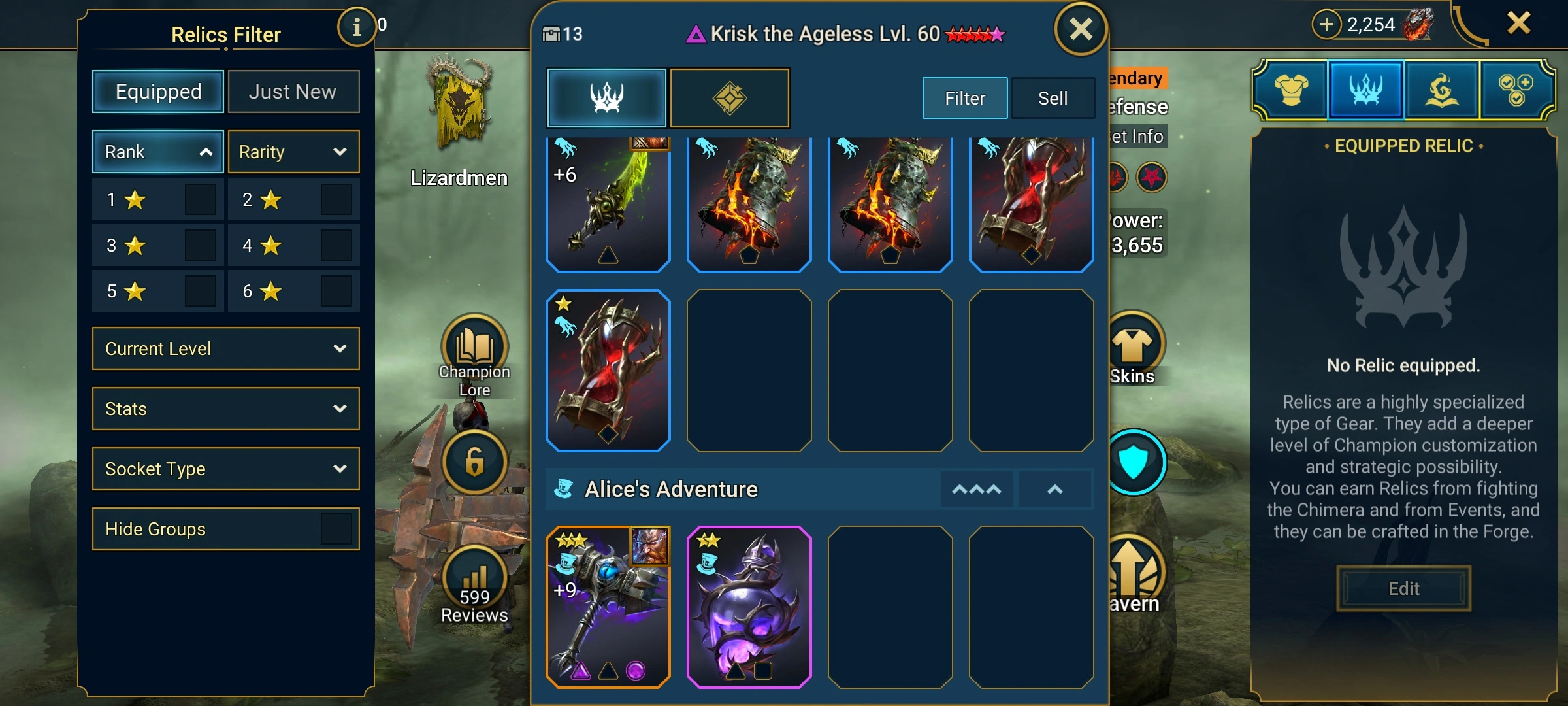
Task: Click the plus icon to add currency
Action: click(x=1326, y=25)
